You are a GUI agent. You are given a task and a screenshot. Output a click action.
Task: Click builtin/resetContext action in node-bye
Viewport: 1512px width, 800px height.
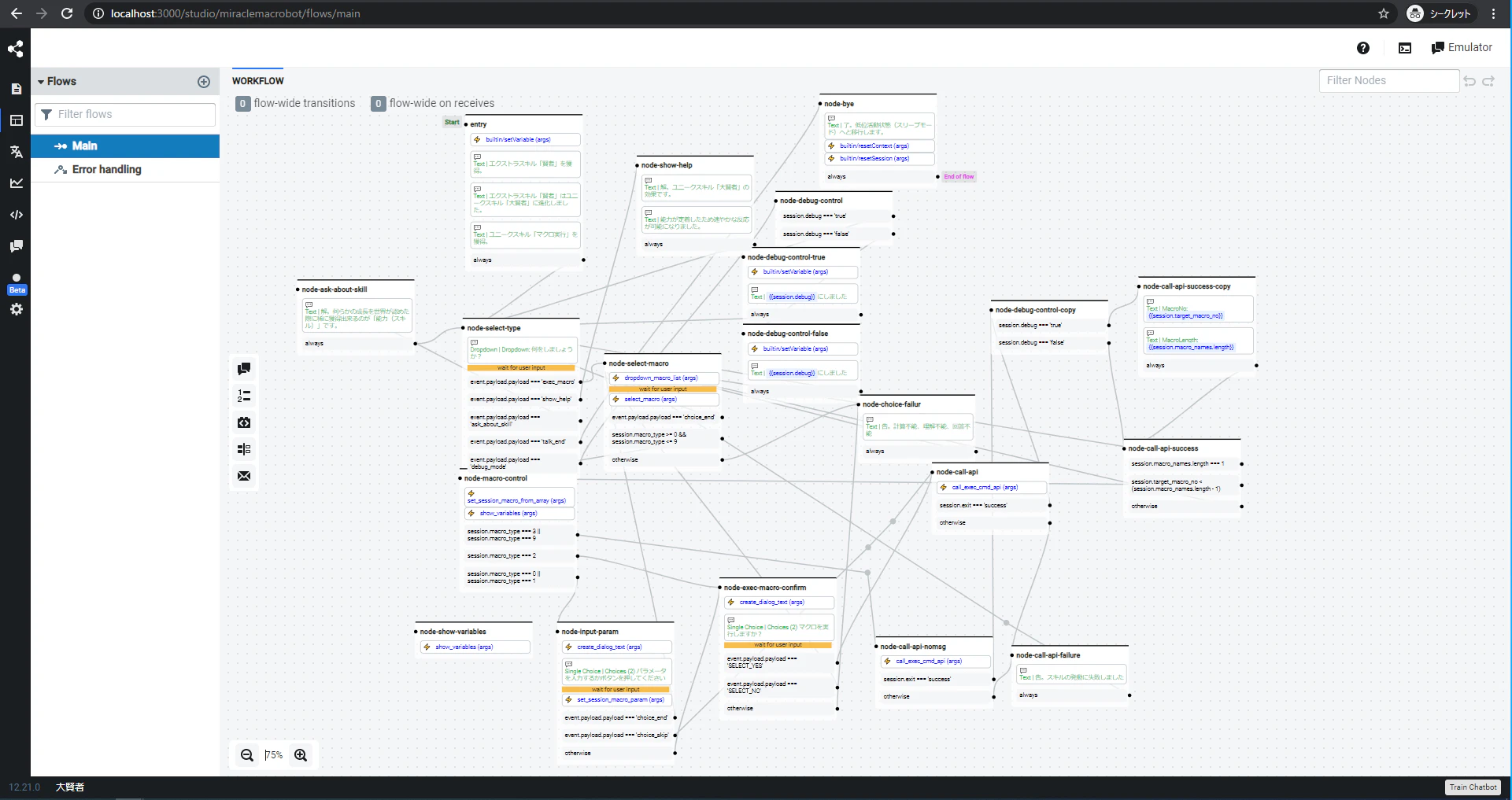coord(880,146)
